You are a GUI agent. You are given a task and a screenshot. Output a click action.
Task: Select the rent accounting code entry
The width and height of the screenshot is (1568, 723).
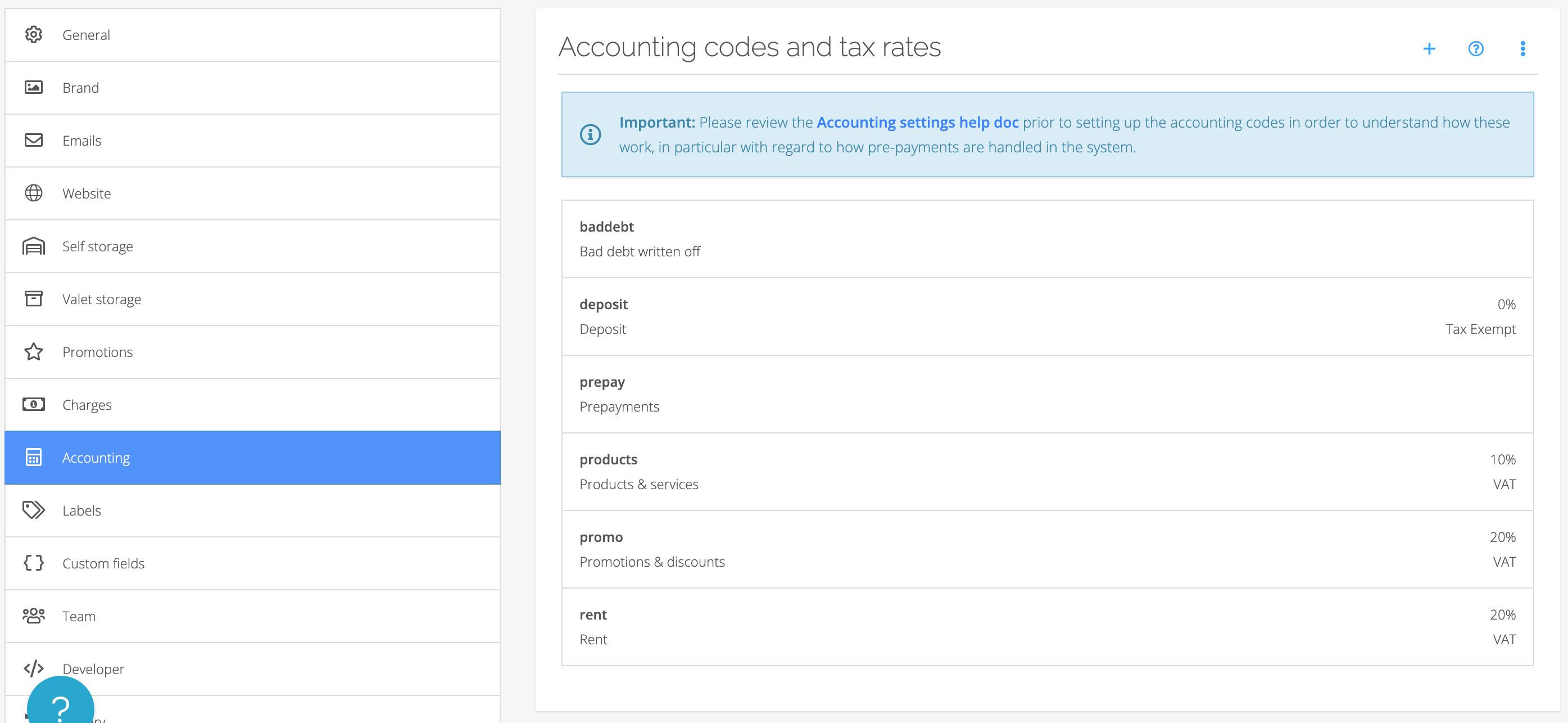point(1047,627)
